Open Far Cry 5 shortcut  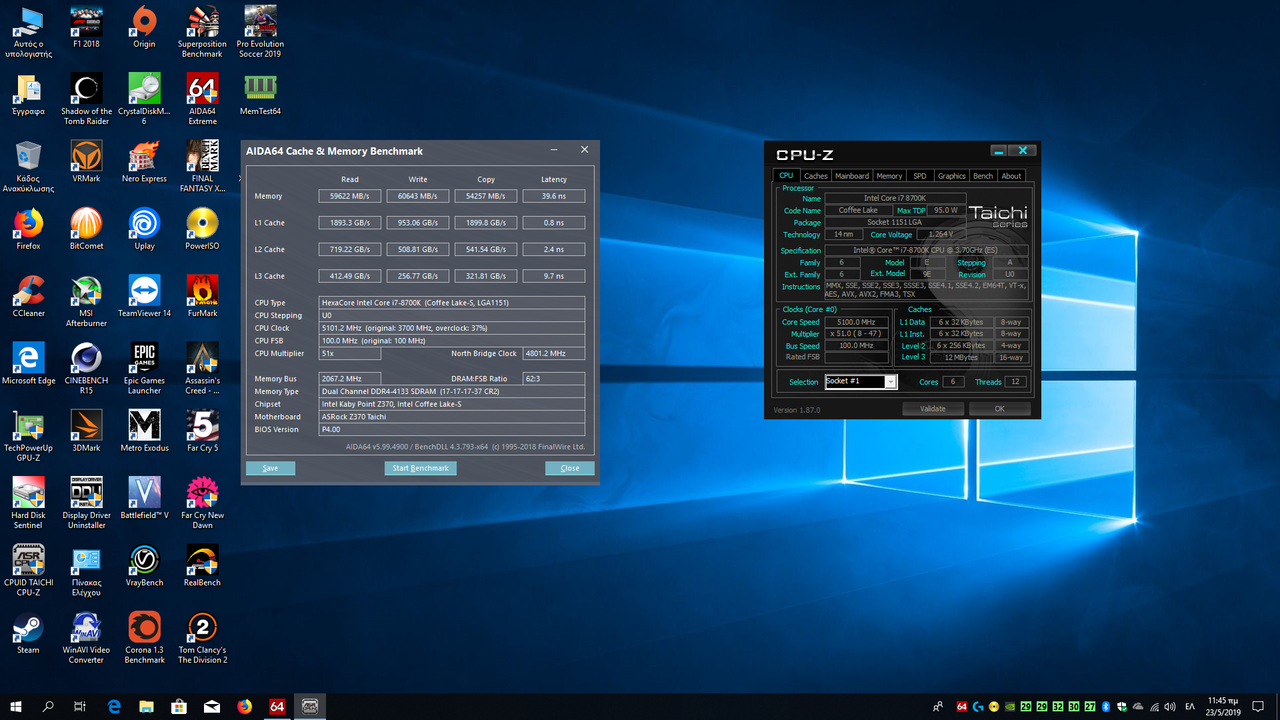click(x=202, y=431)
